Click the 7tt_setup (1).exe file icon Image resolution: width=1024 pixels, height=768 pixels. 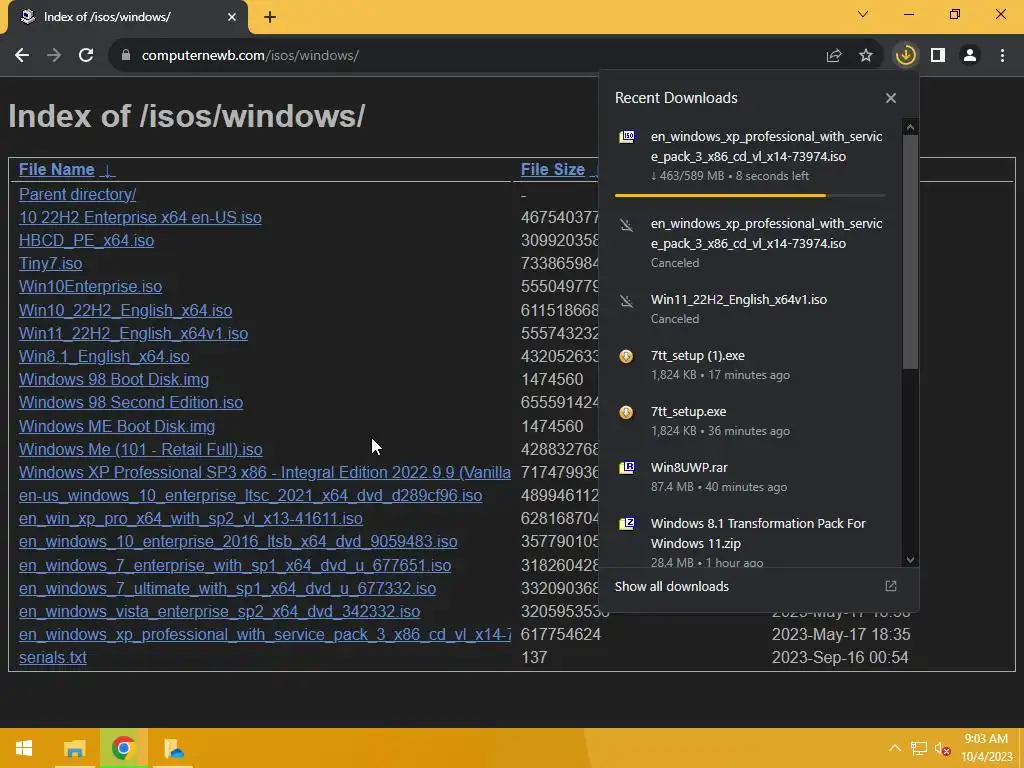pyautogui.click(x=626, y=356)
